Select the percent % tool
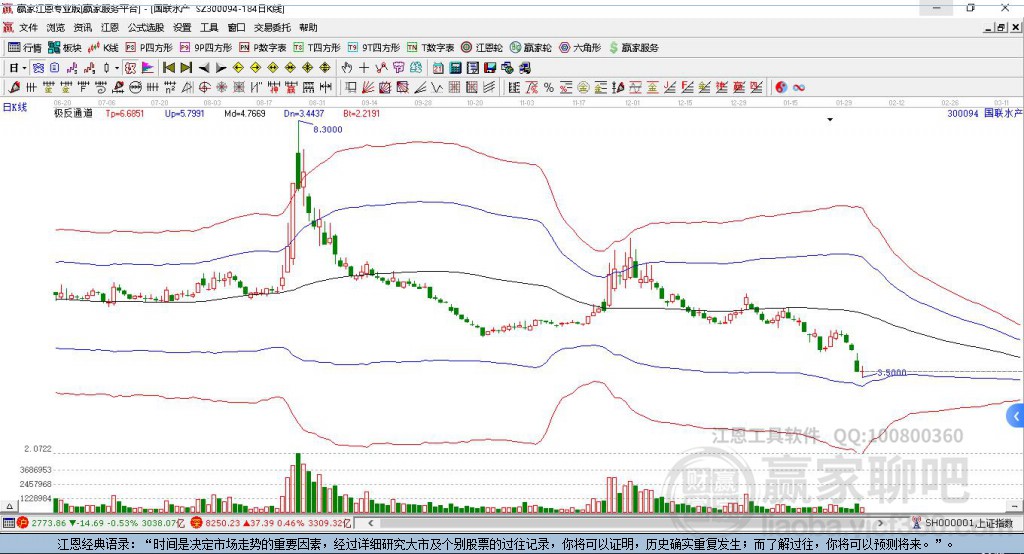The image size is (1024, 554). click(x=549, y=87)
